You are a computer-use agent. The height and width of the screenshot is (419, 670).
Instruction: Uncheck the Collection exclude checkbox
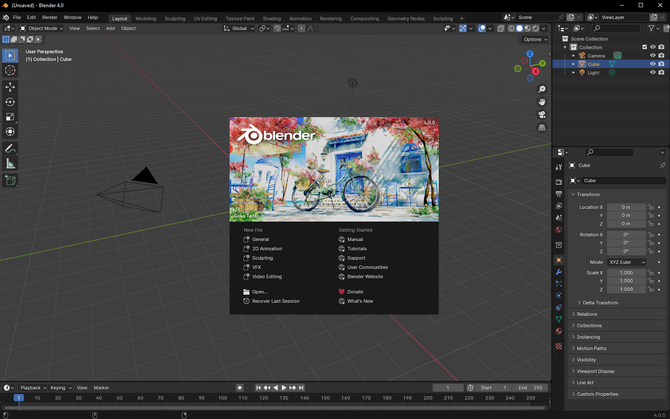[x=644, y=47]
